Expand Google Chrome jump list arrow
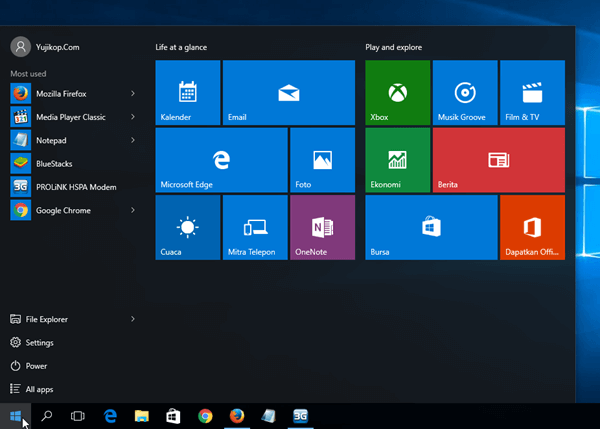Viewport: 600px width, 429px height. 133,210
